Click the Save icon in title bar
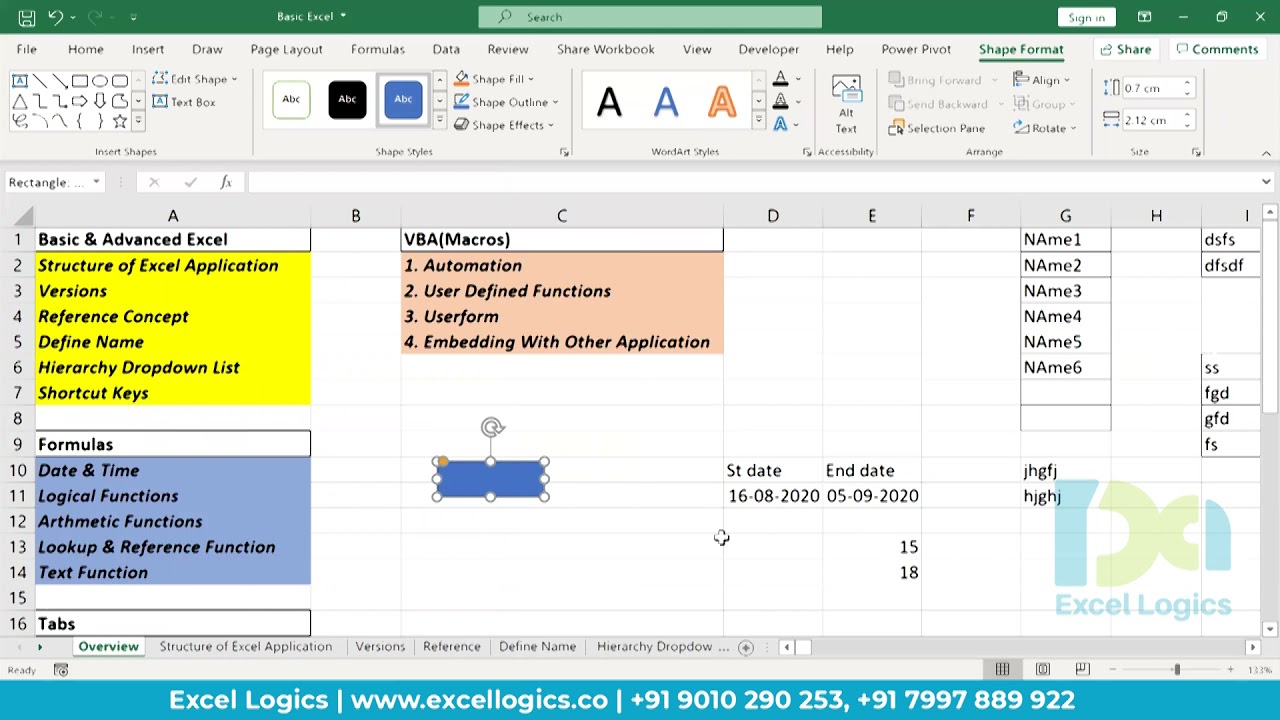Image resolution: width=1280 pixels, height=720 pixels. (x=27, y=17)
